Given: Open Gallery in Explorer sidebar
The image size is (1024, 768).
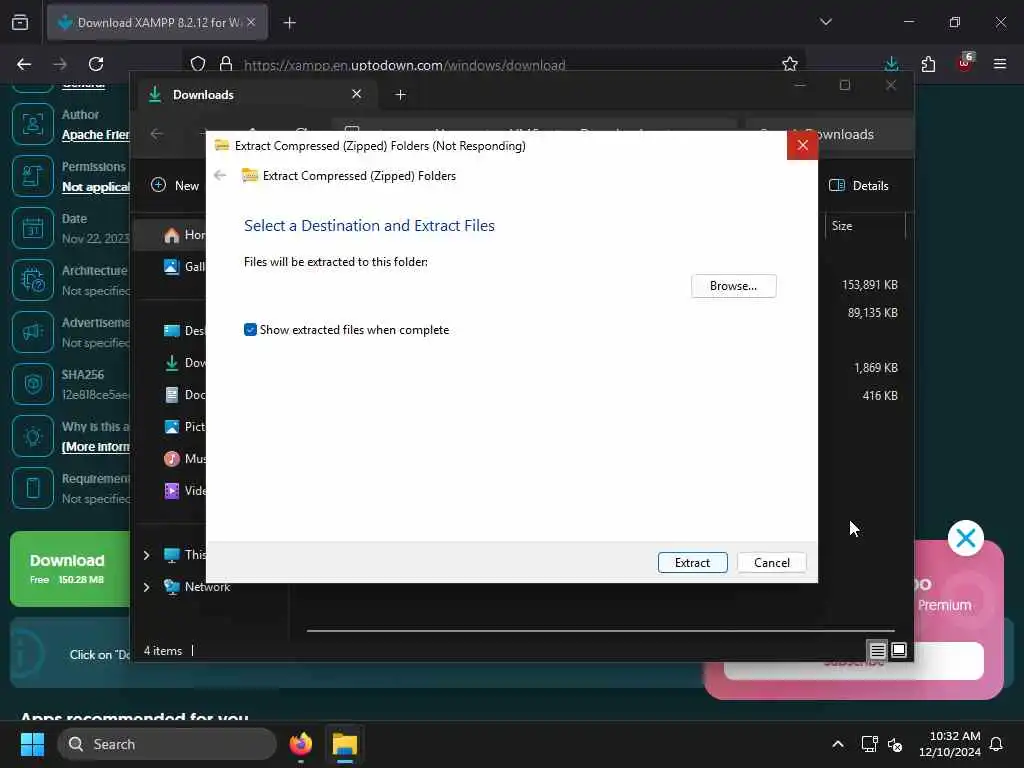Looking at the screenshot, I should tap(184, 266).
